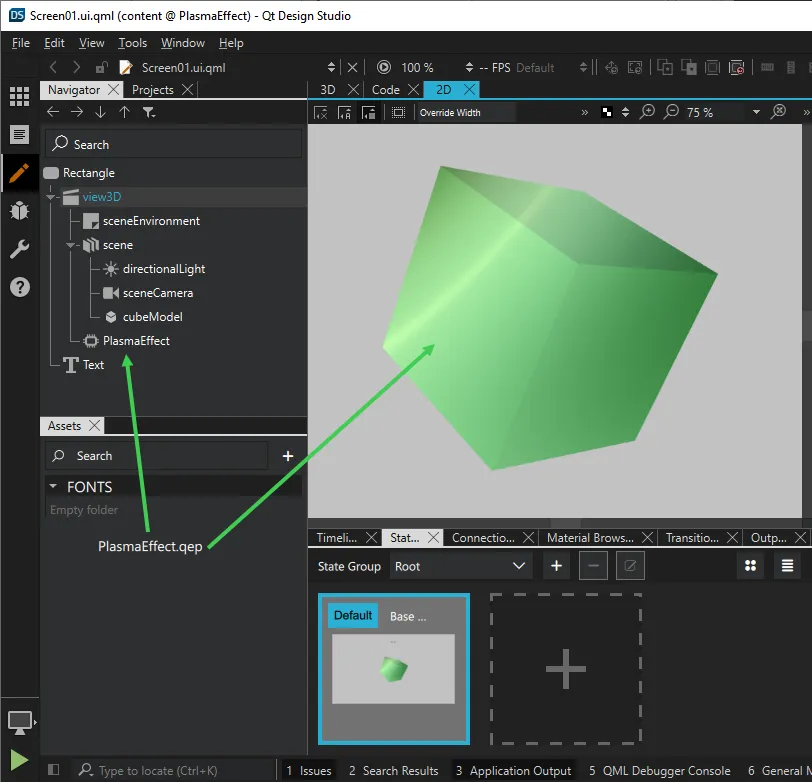Viewport: 812px width, 782px height.
Task: Collapse the view3D tree node
Action: [x=51, y=197]
